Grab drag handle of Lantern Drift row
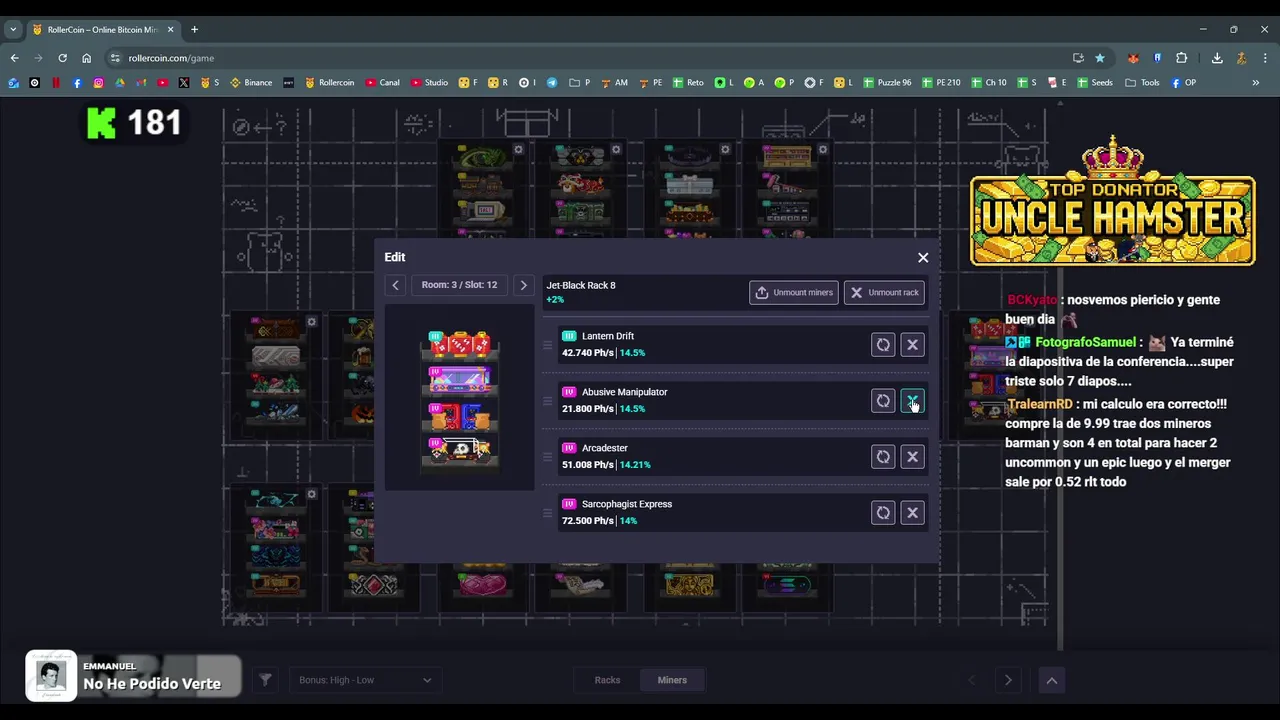Viewport: 1280px width, 720px height. (x=547, y=345)
